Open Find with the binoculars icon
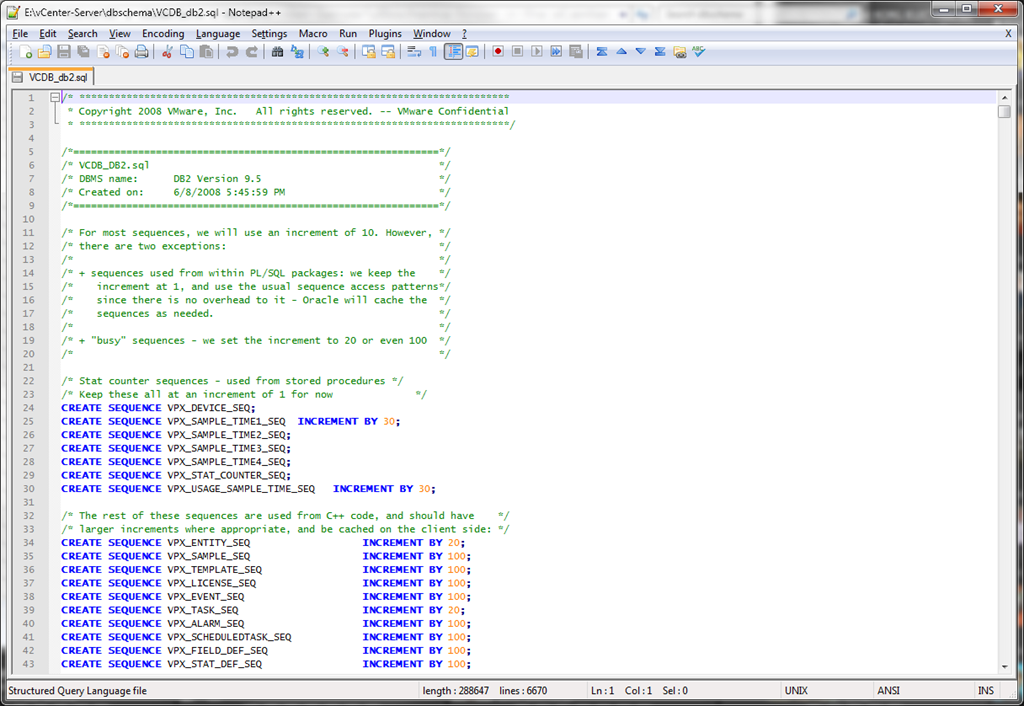 [x=278, y=52]
